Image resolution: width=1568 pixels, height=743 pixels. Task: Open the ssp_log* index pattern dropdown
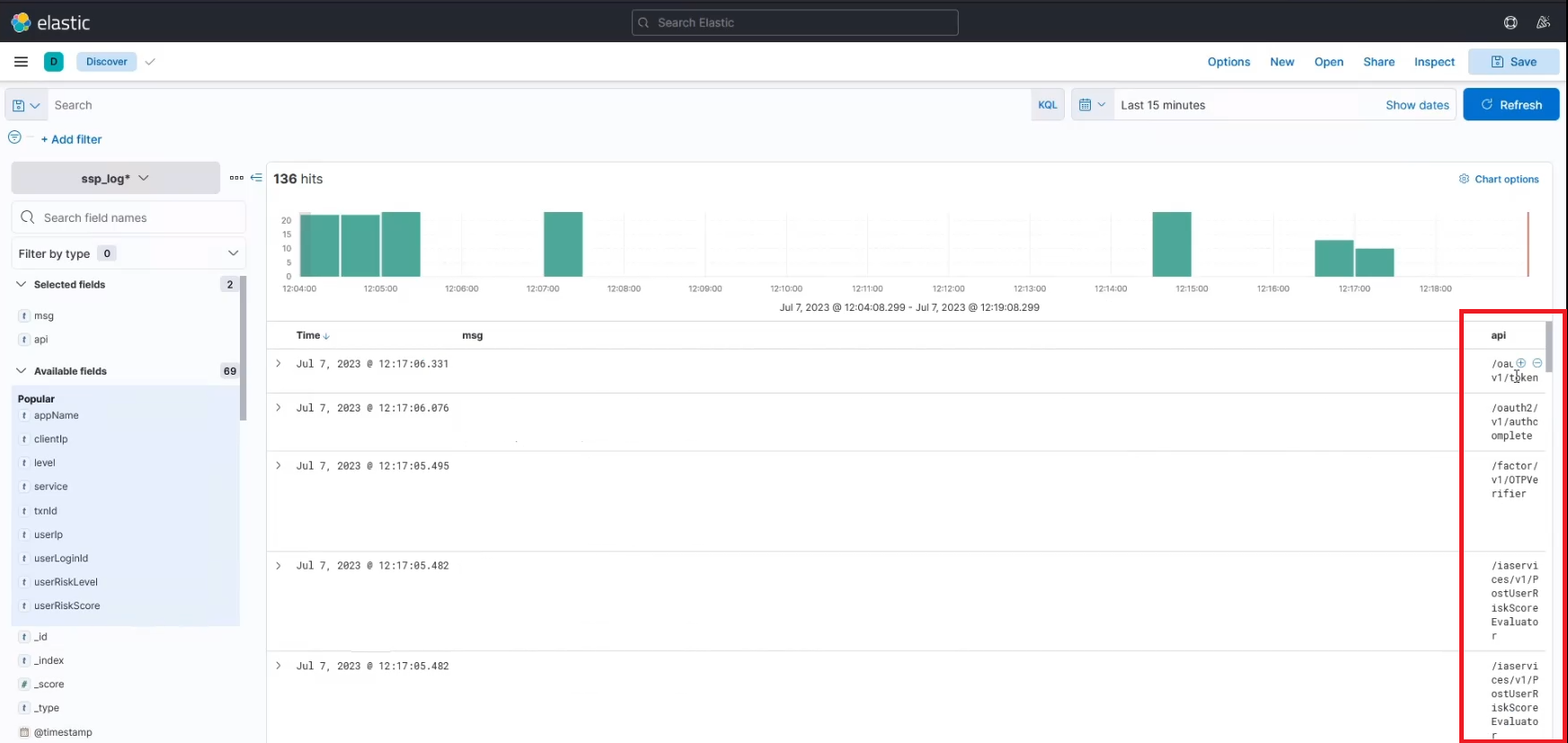pos(115,178)
